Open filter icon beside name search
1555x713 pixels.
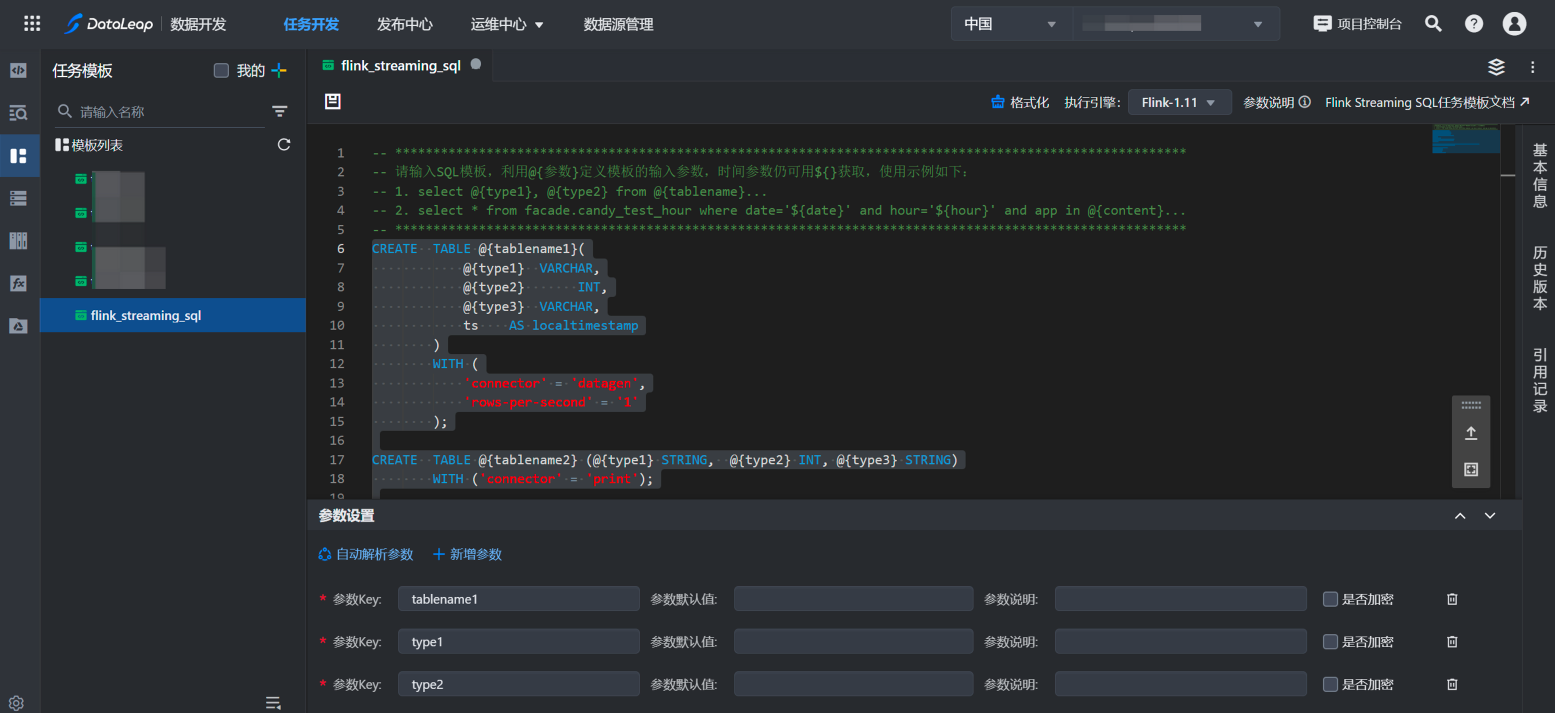[280, 112]
